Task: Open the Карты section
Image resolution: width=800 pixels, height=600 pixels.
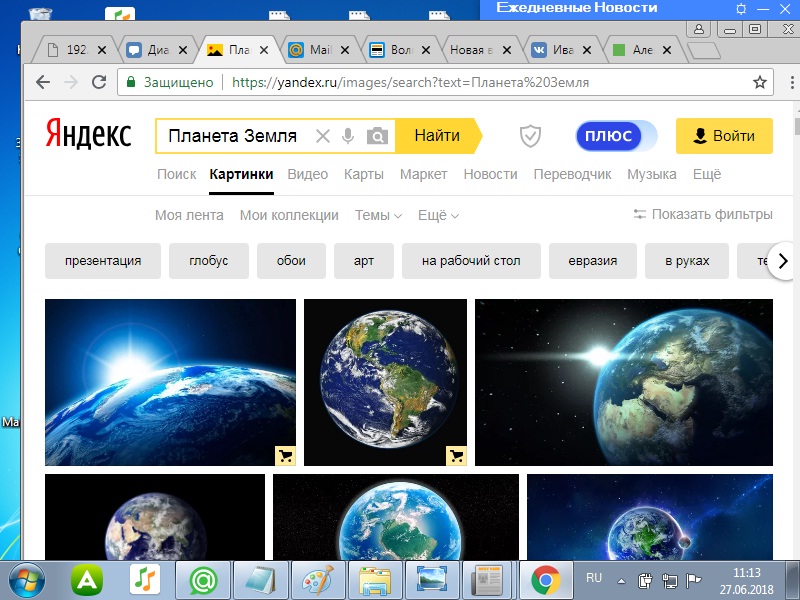Action: pos(364,174)
